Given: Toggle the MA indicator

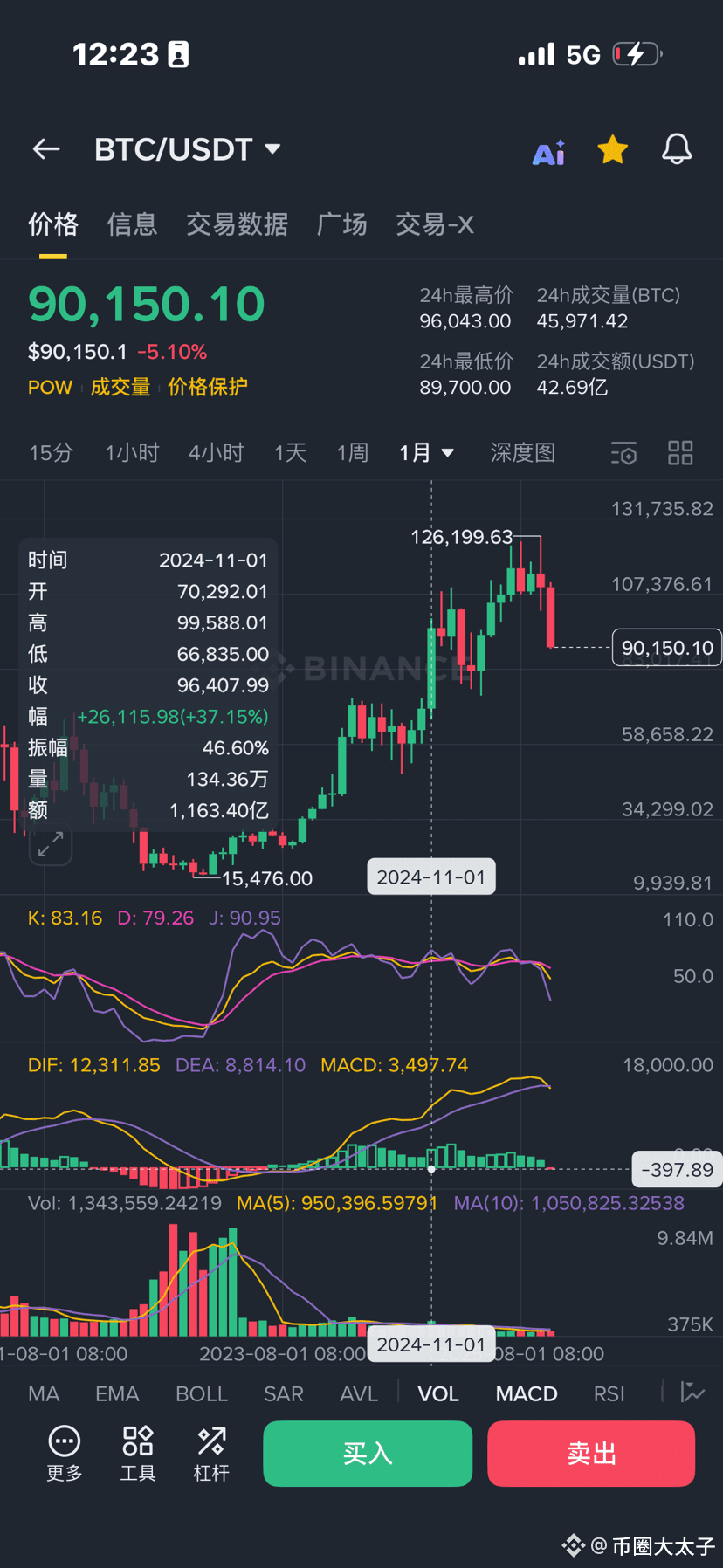Looking at the screenshot, I should [44, 1393].
